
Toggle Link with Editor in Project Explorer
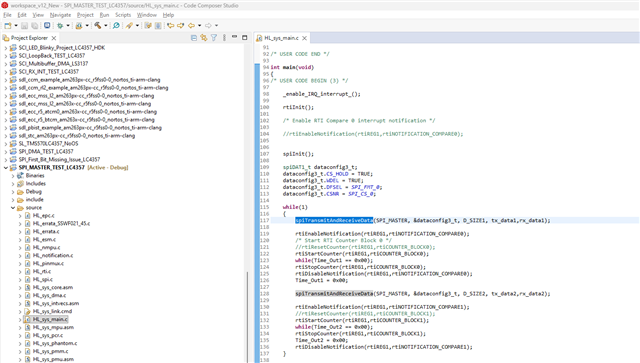(x=204, y=38)
